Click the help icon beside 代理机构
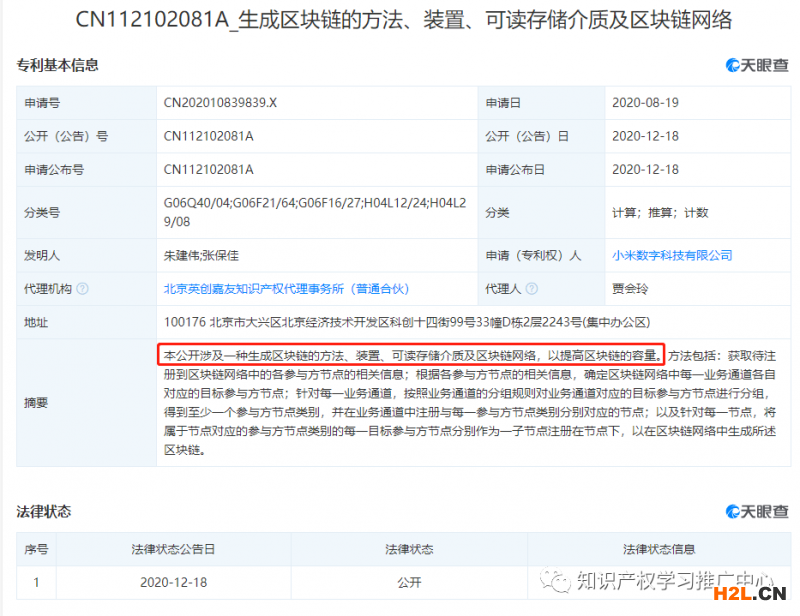Image resolution: width=800 pixels, height=616 pixels. tap(82, 289)
